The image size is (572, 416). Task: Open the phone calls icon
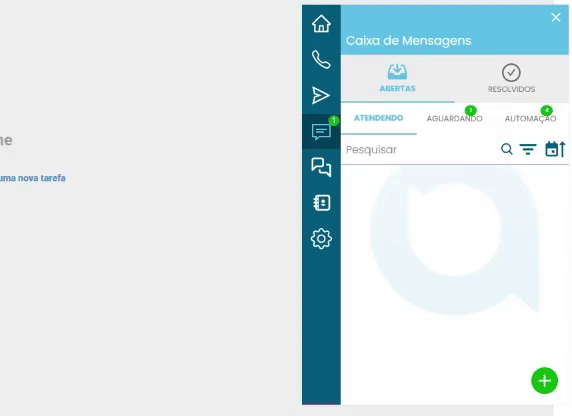[x=321, y=59]
